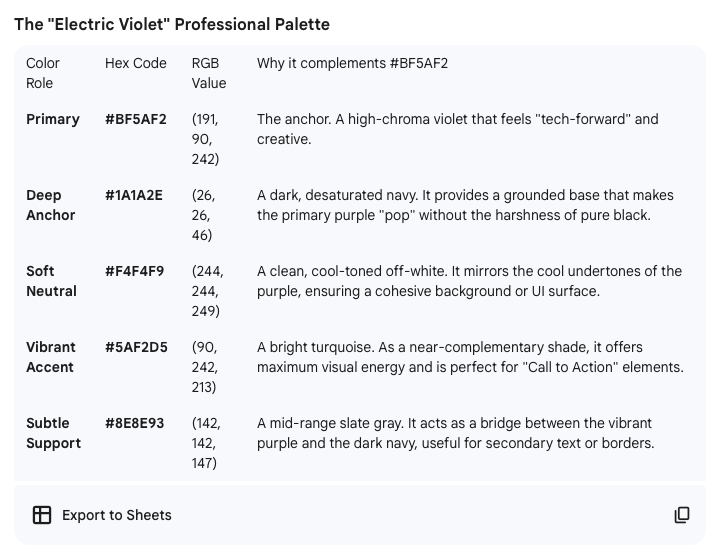Click the RGB Value column header
726x558 pixels.
(x=208, y=73)
